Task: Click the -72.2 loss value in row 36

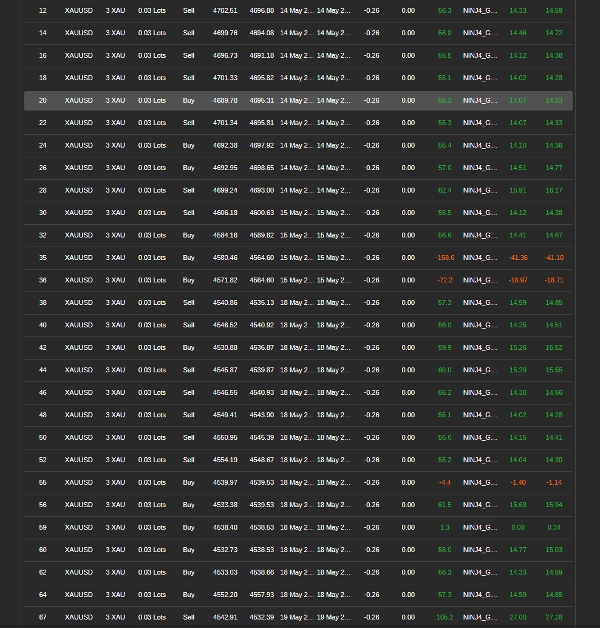Action: 445,280
